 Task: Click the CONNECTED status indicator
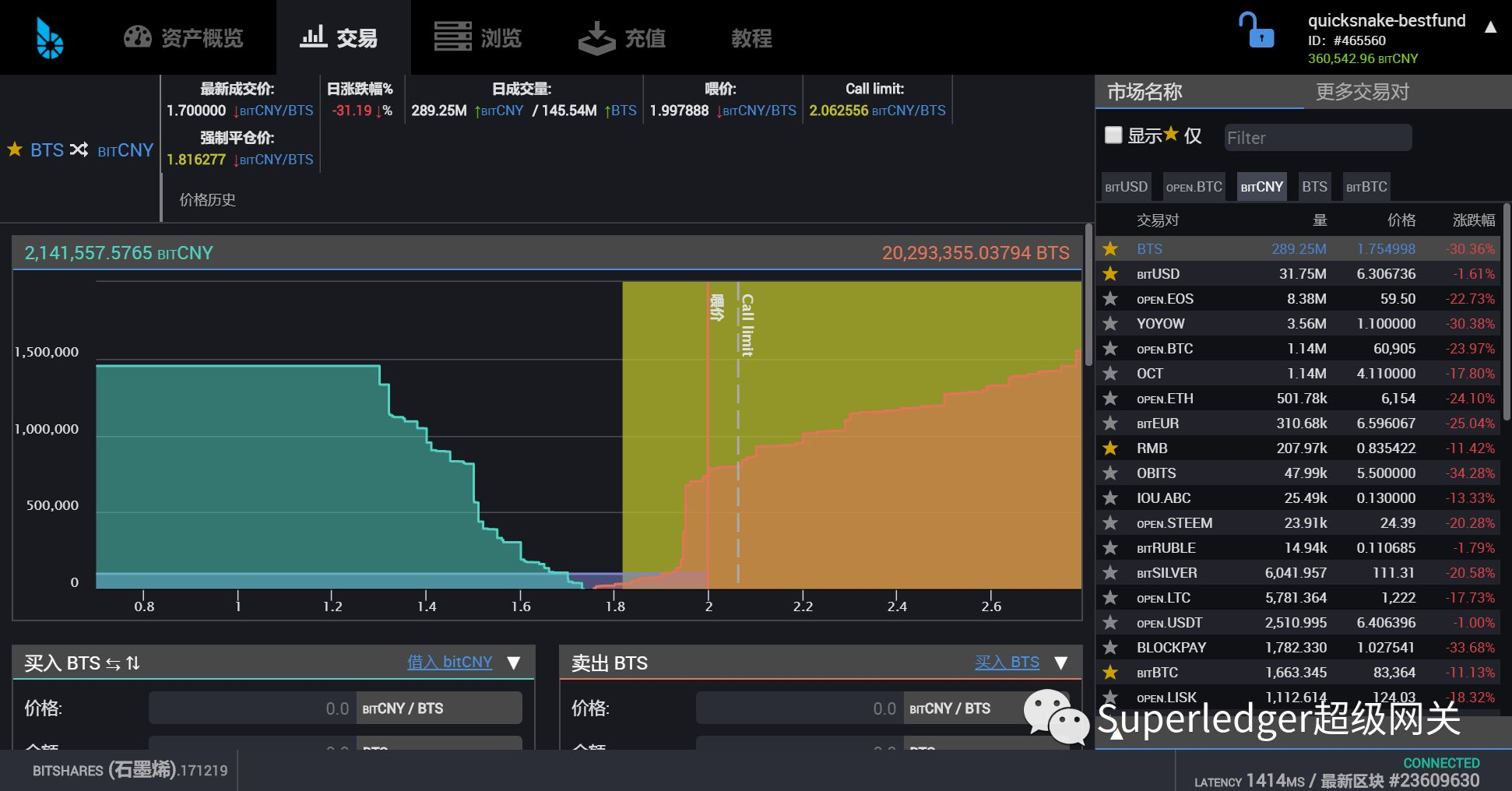coord(1441,763)
